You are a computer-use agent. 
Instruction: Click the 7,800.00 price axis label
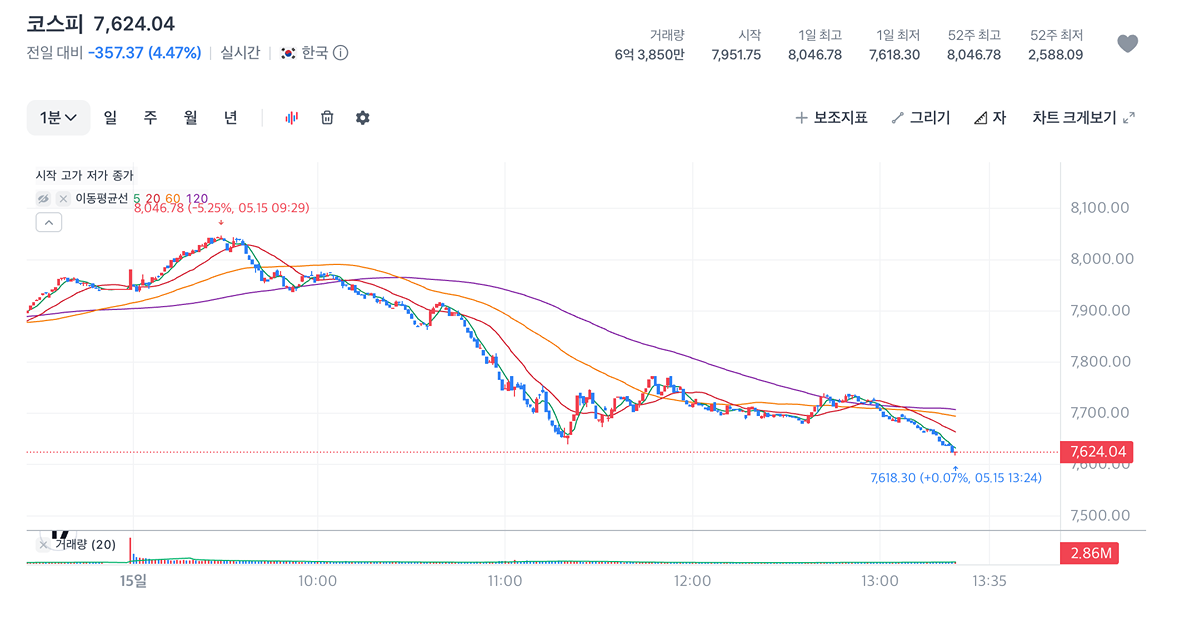click(1101, 362)
